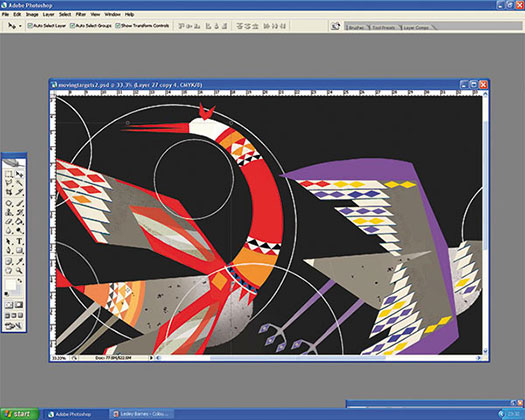Open the Select menu
Viewport: 525px width, 420px height.
tap(65, 14)
